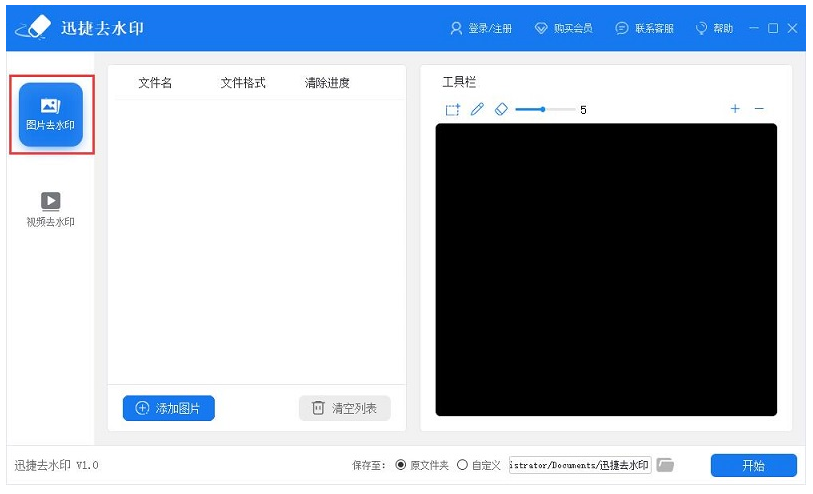Click the 清除进度 column header
813x494 pixels.
327,82
